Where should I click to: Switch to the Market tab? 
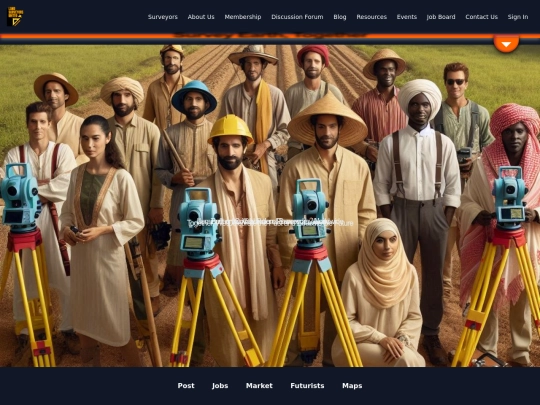point(259,386)
